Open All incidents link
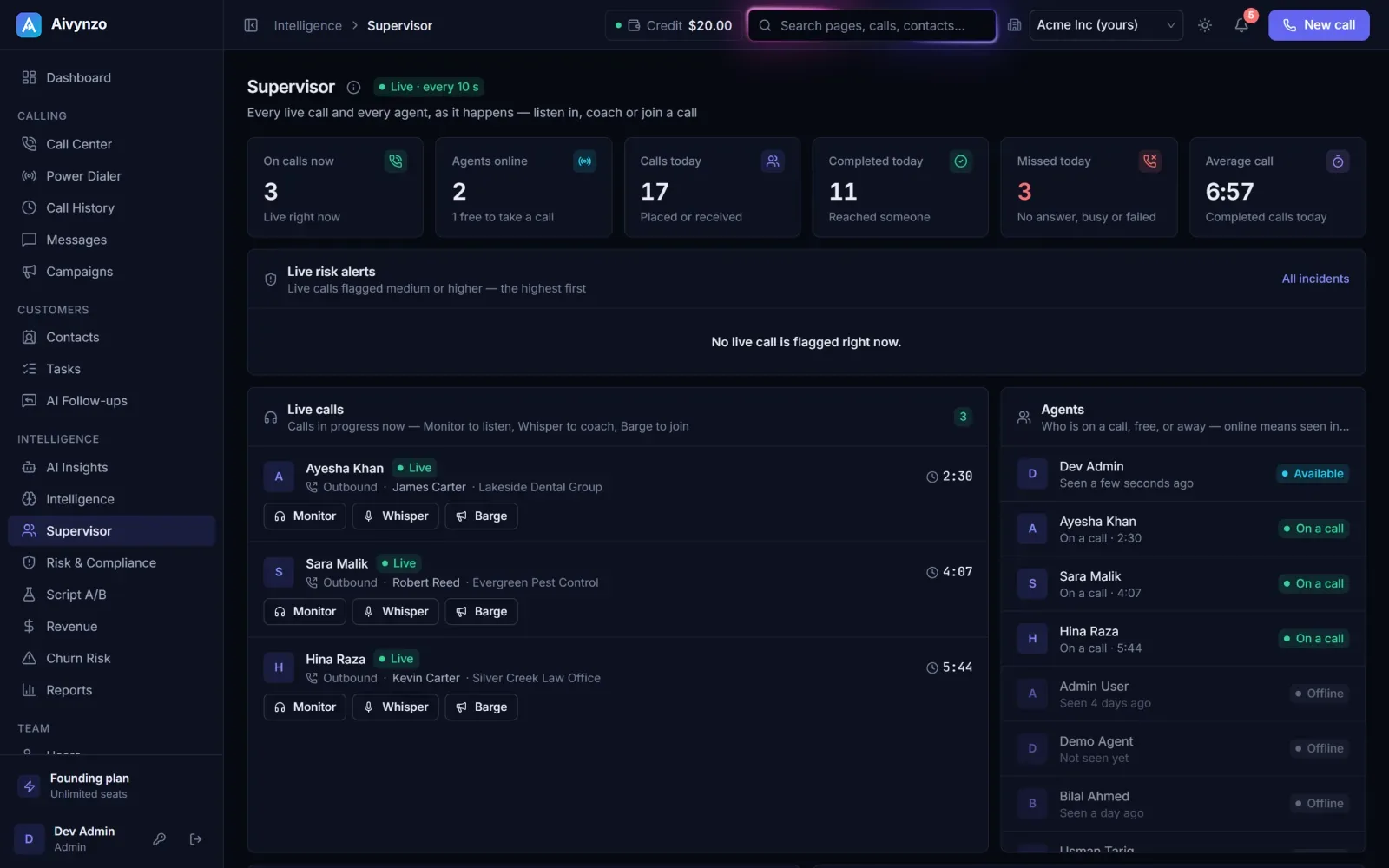 [x=1315, y=279]
